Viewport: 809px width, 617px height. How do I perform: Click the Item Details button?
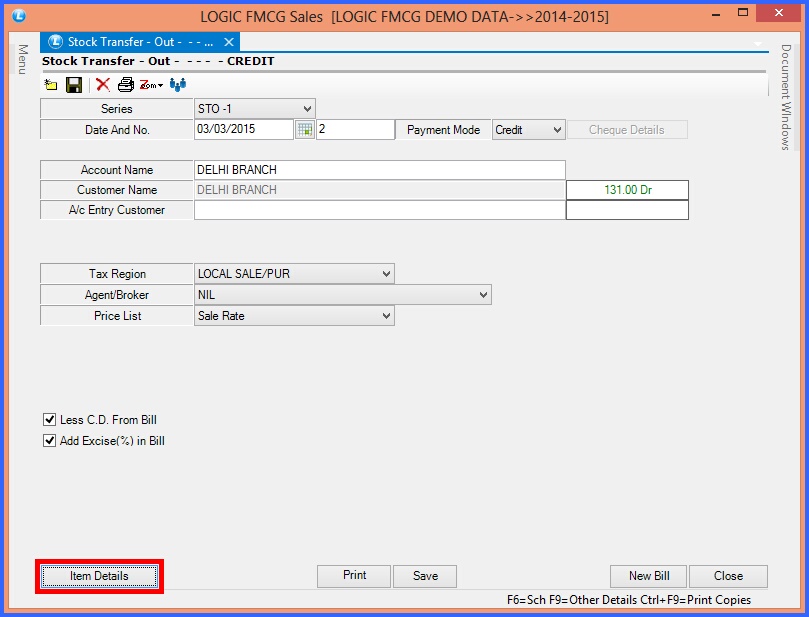(99, 576)
